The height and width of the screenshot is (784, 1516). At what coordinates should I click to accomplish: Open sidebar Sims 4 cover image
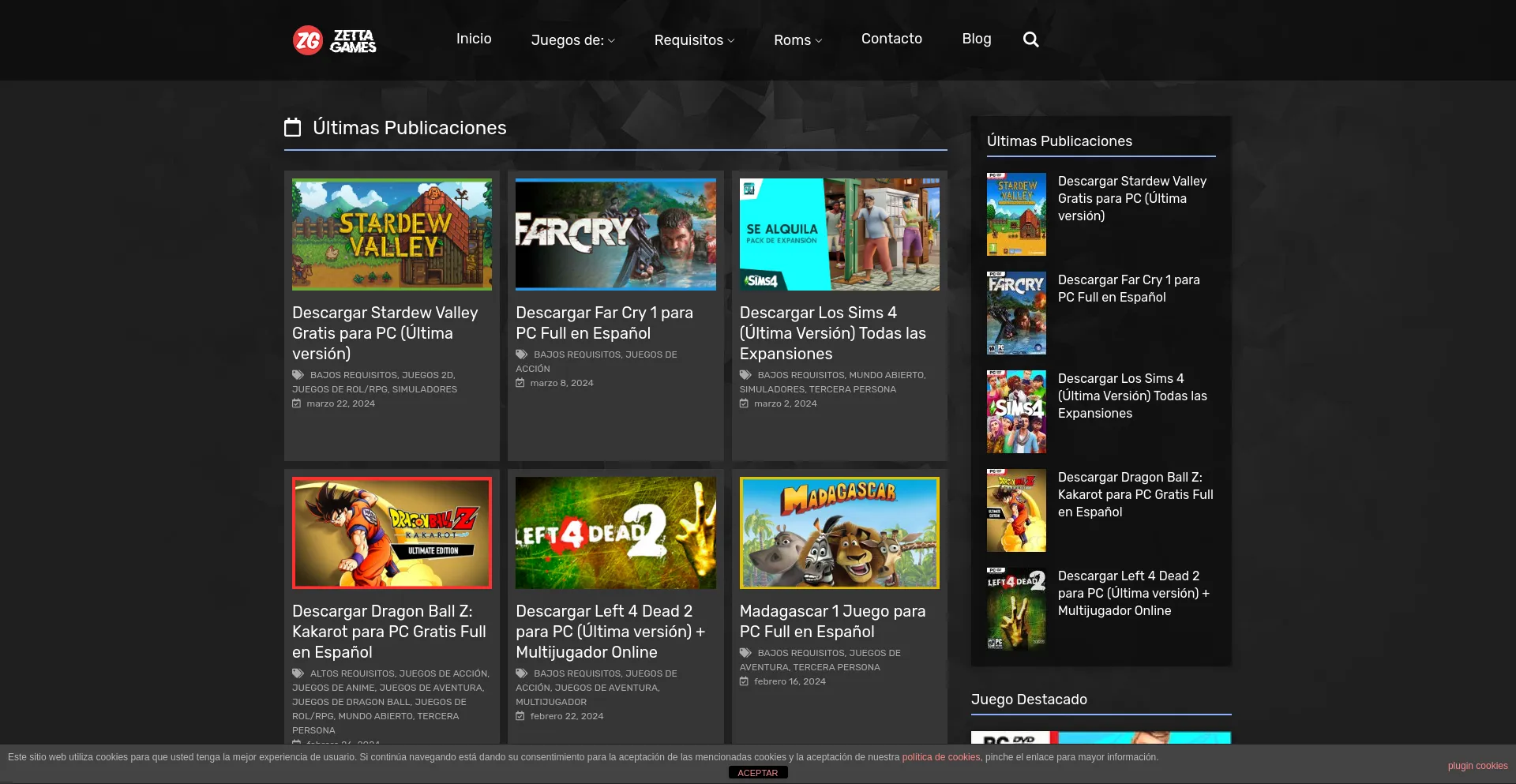point(1016,411)
